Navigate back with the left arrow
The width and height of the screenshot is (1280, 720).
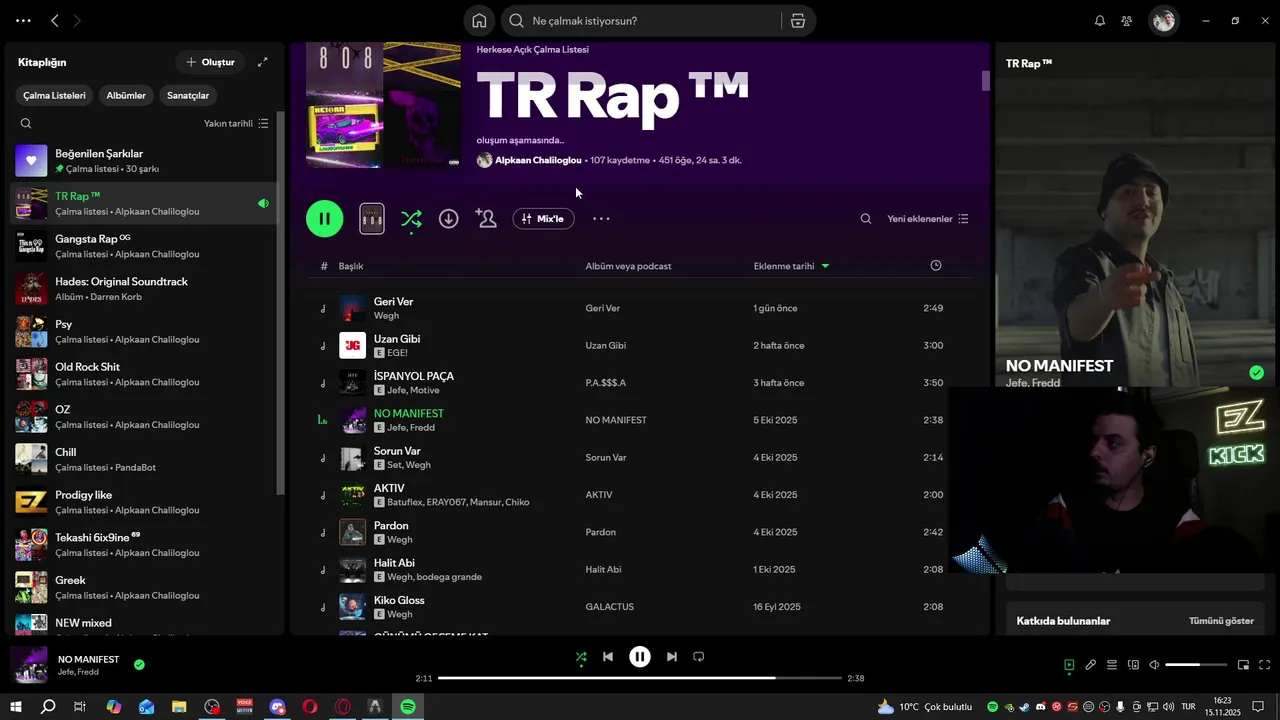[55, 21]
